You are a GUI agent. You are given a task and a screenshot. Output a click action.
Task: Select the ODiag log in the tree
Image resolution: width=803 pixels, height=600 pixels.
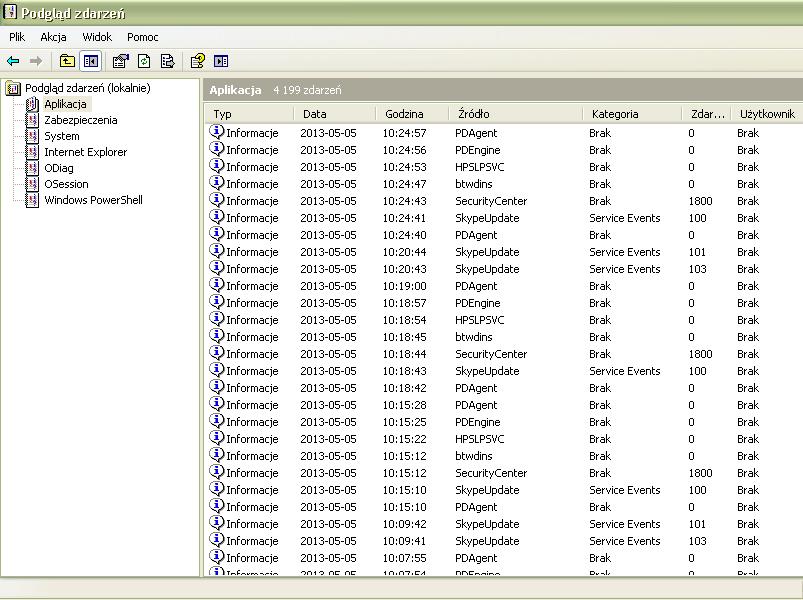point(58,168)
